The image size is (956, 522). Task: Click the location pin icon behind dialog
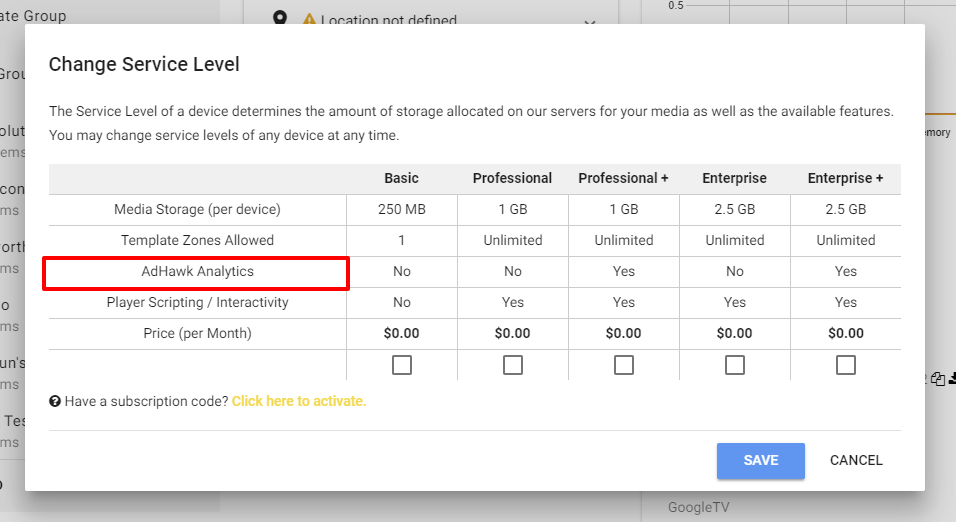coord(280,18)
